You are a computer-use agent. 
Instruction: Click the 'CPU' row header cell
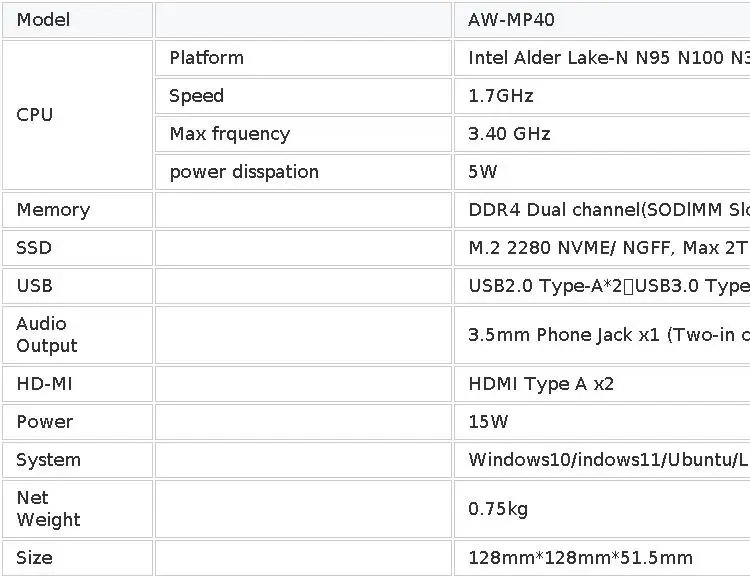[x=77, y=115]
